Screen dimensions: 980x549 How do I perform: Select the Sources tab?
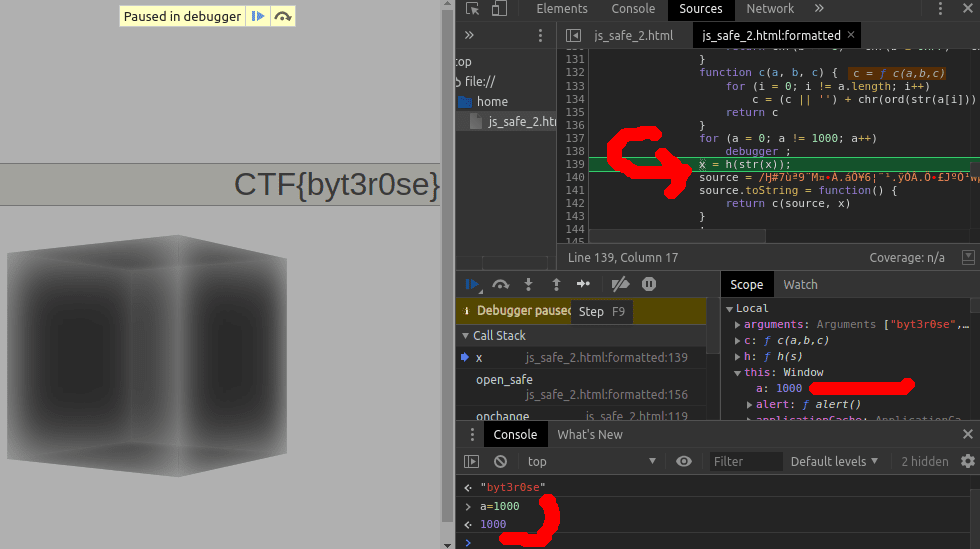[701, 9]
